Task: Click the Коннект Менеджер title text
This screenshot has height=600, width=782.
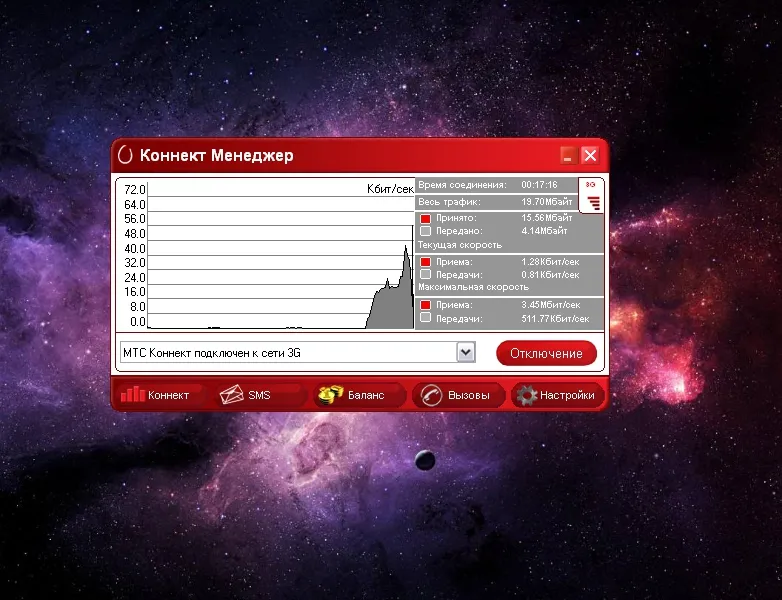Action: tap(216, 155)
